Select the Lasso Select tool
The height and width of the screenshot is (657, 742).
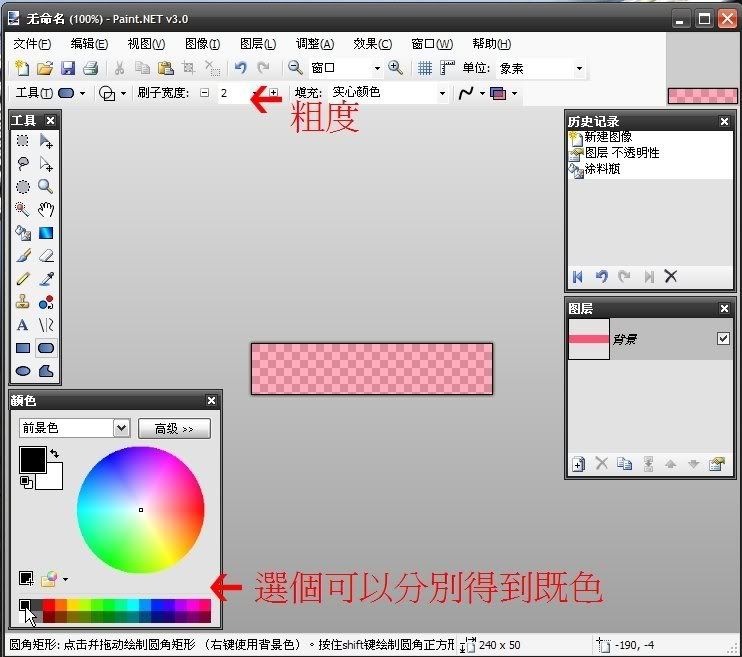(x=23, y=164)
